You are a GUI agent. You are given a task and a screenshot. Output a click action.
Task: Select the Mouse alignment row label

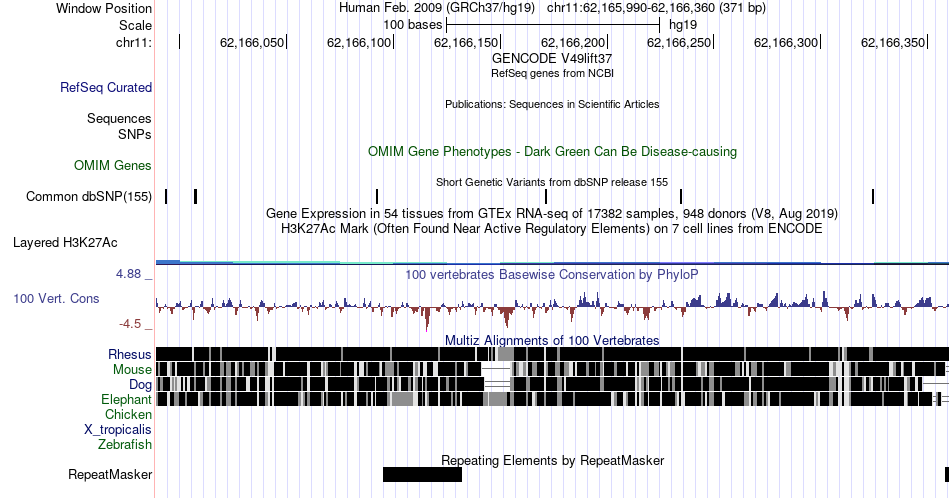click(132, 370)
